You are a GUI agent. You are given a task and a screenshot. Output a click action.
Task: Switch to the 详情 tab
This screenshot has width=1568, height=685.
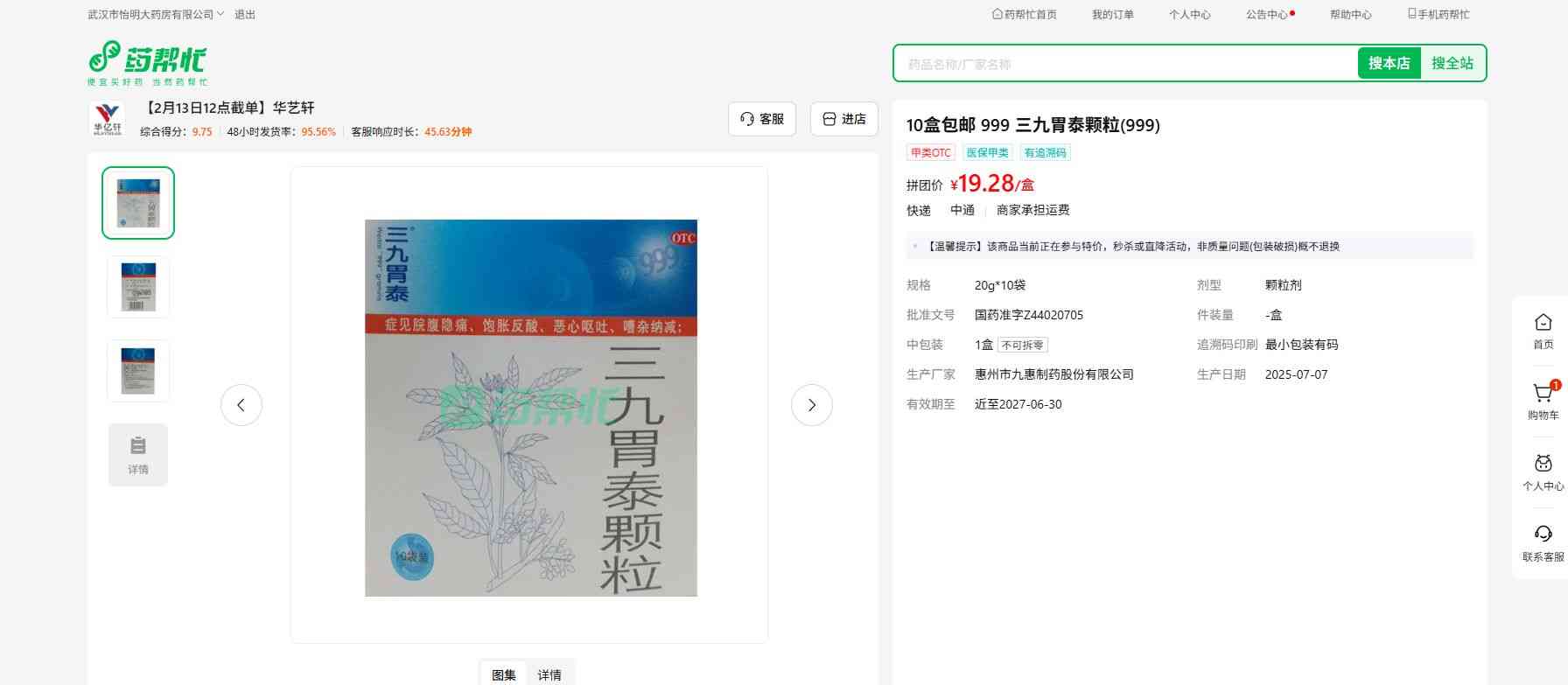pos(549,675)
